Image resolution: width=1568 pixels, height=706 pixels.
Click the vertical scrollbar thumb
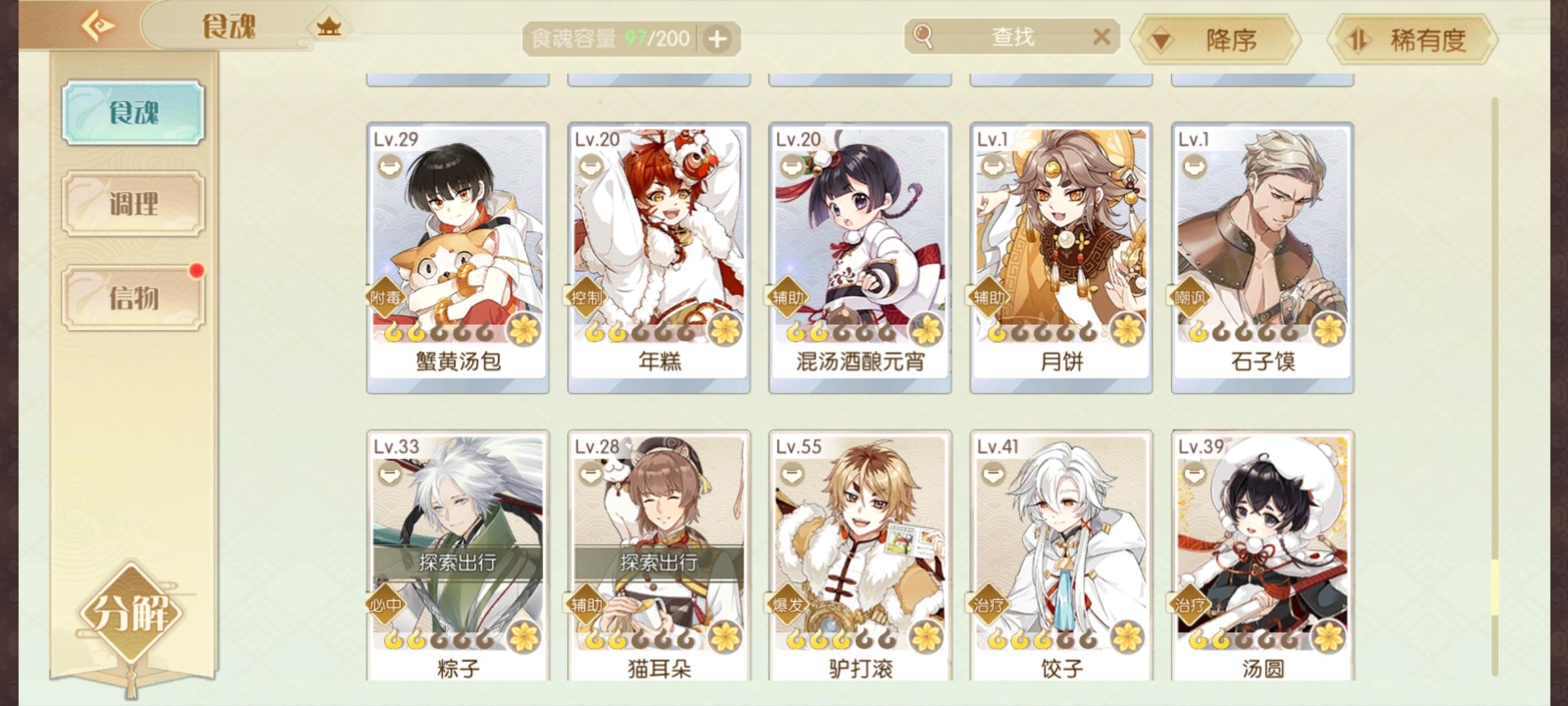coord(1494,587)
